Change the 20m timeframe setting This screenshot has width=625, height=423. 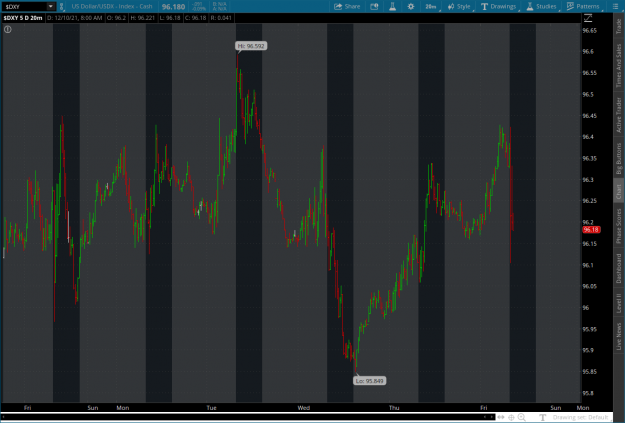tap(431, 6)
